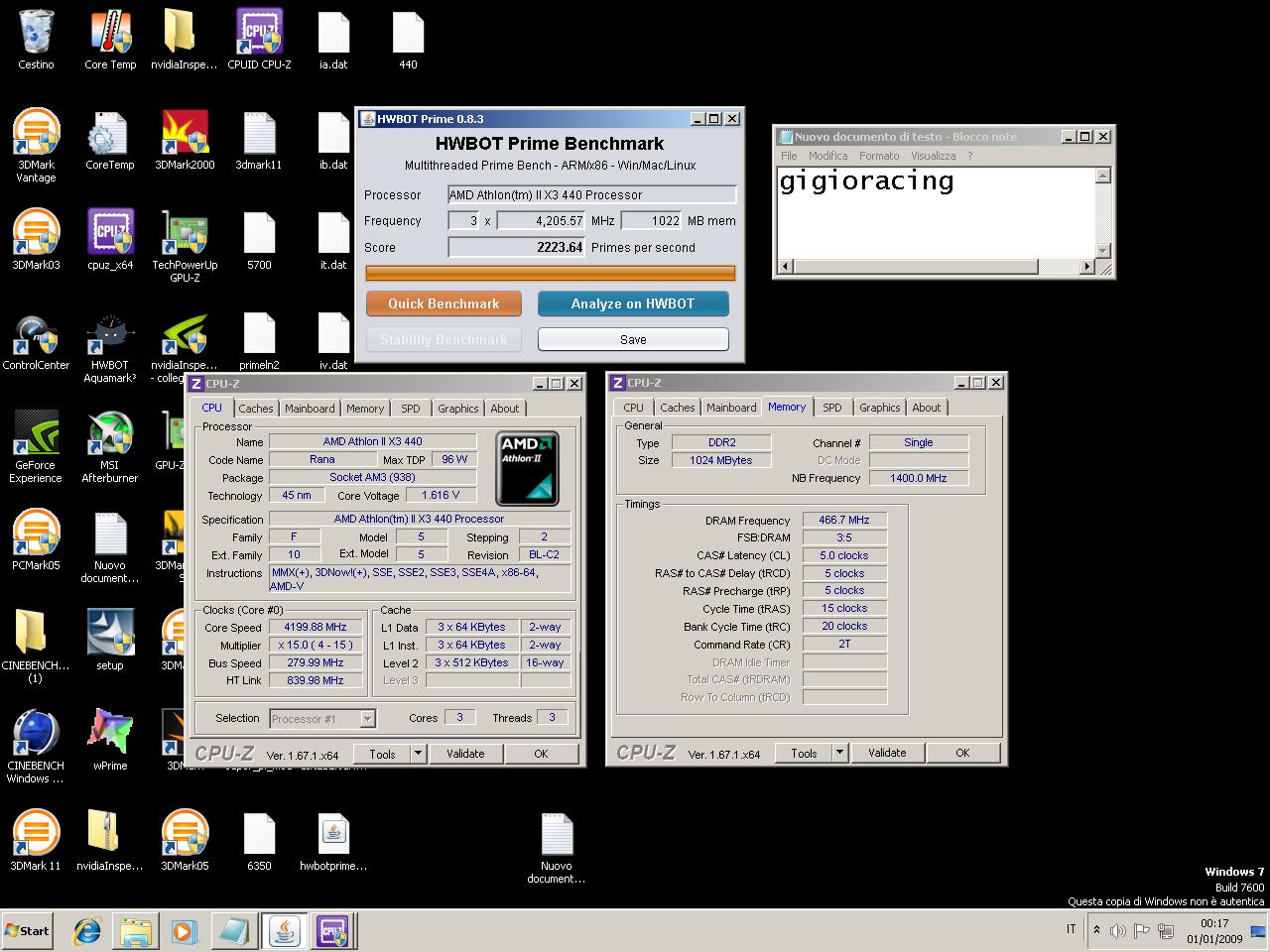Launch HWBOT Aquamark3 shortcut
1270x952 pixels.
(110, 348)
